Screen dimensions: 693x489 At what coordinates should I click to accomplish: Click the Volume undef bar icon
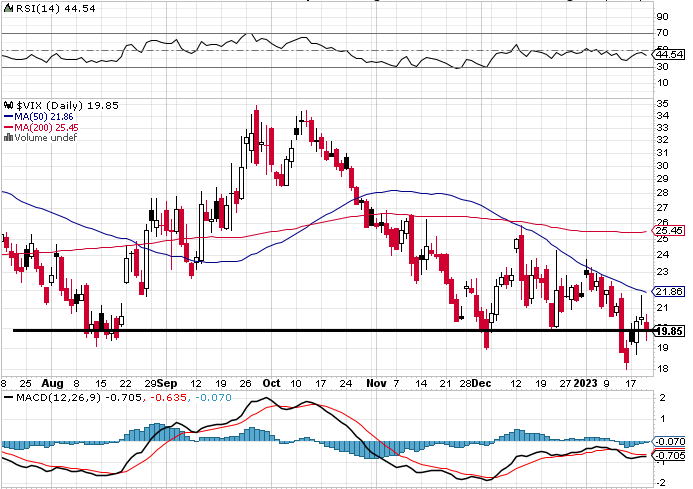tap(8, 138)
